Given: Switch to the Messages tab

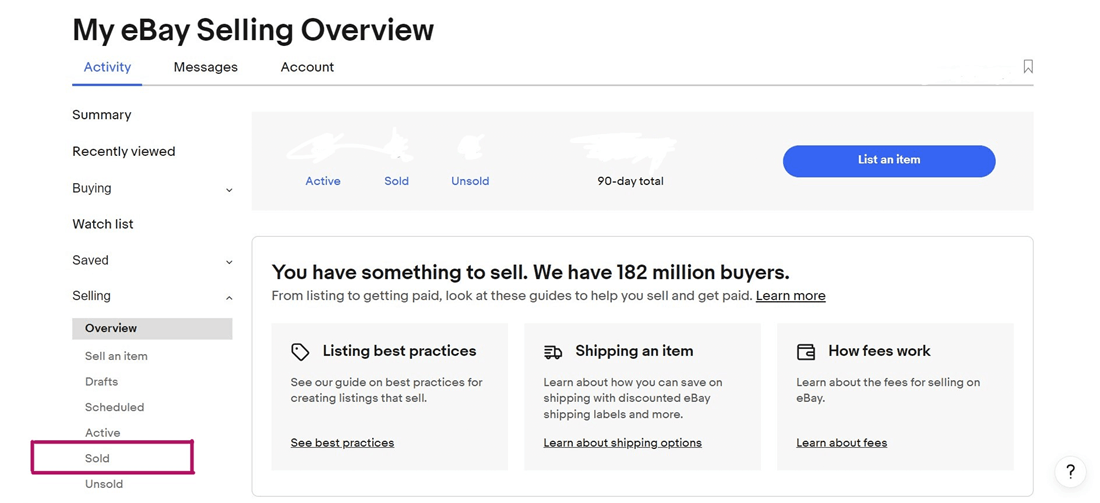Looking at the screenshot, I should (x=206, y=67).
